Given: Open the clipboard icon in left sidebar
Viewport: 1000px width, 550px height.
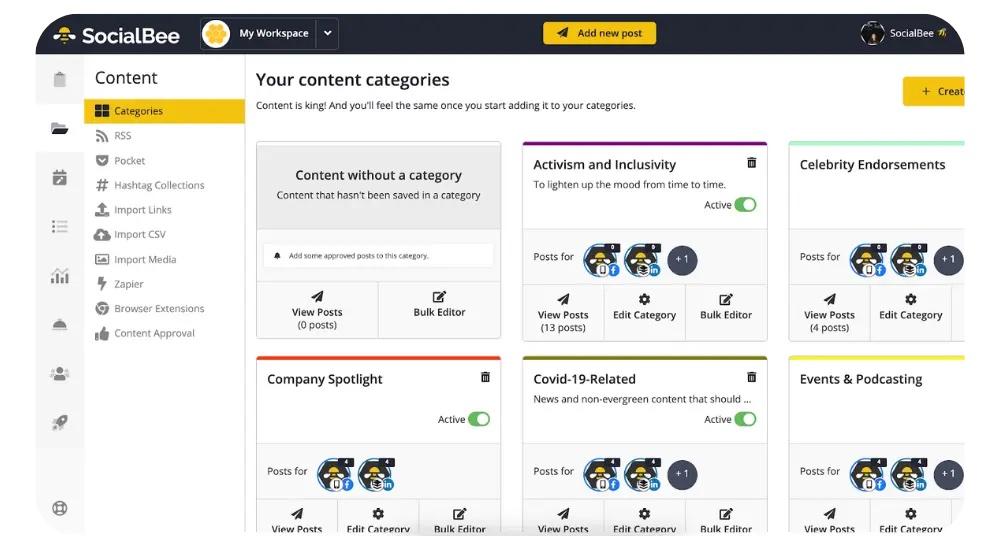Looking at the screenshot, I should (60, 80).
